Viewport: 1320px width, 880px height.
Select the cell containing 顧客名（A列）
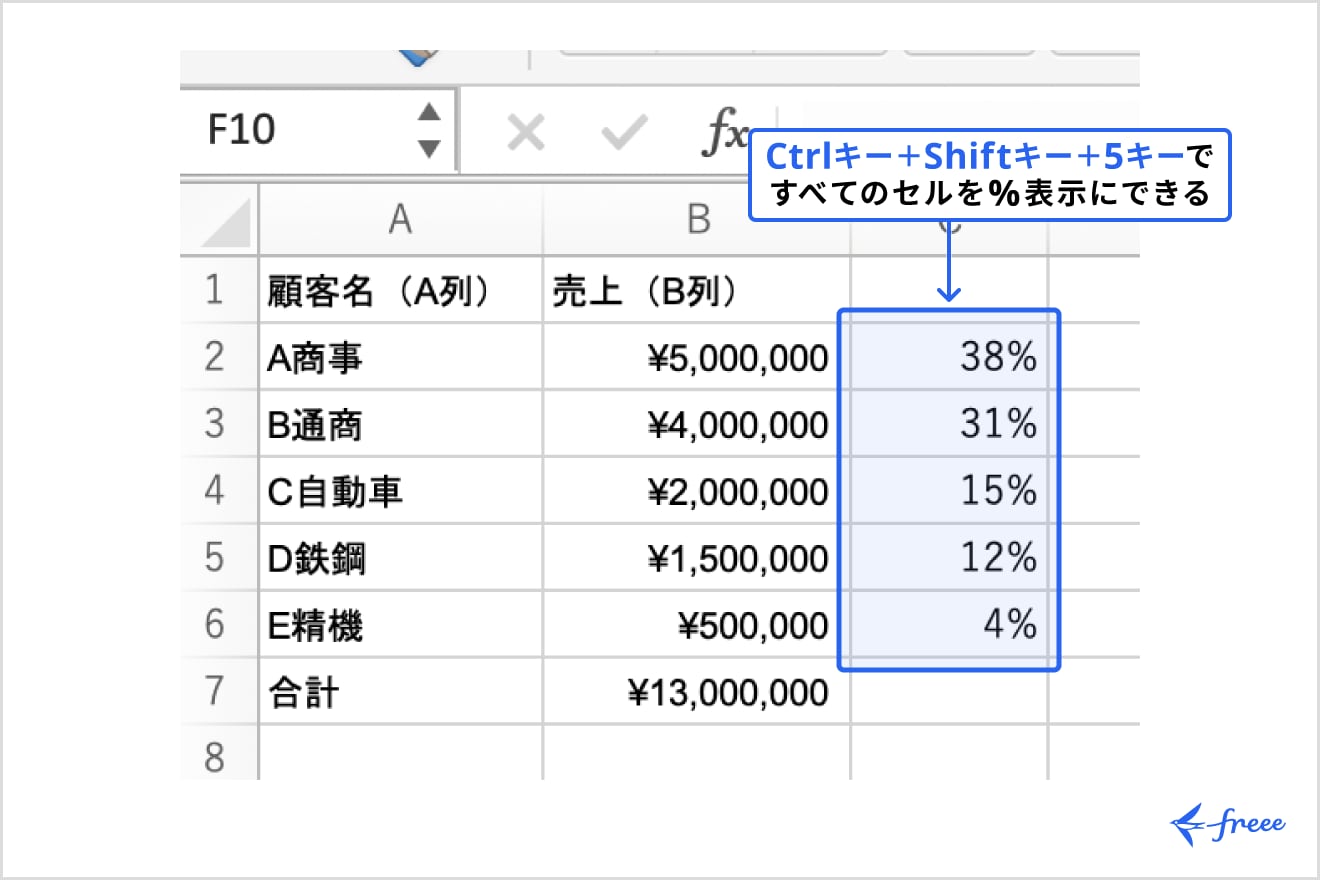pos(400,290)
